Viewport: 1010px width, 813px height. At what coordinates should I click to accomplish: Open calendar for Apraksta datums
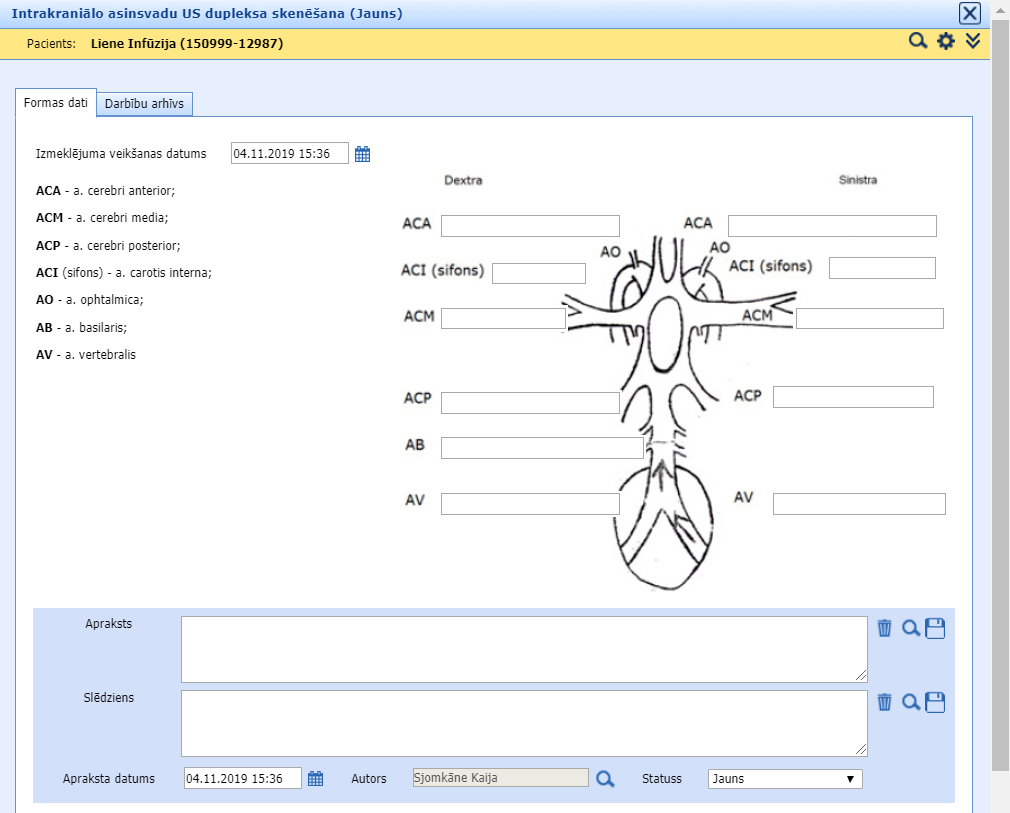point(315,779)
